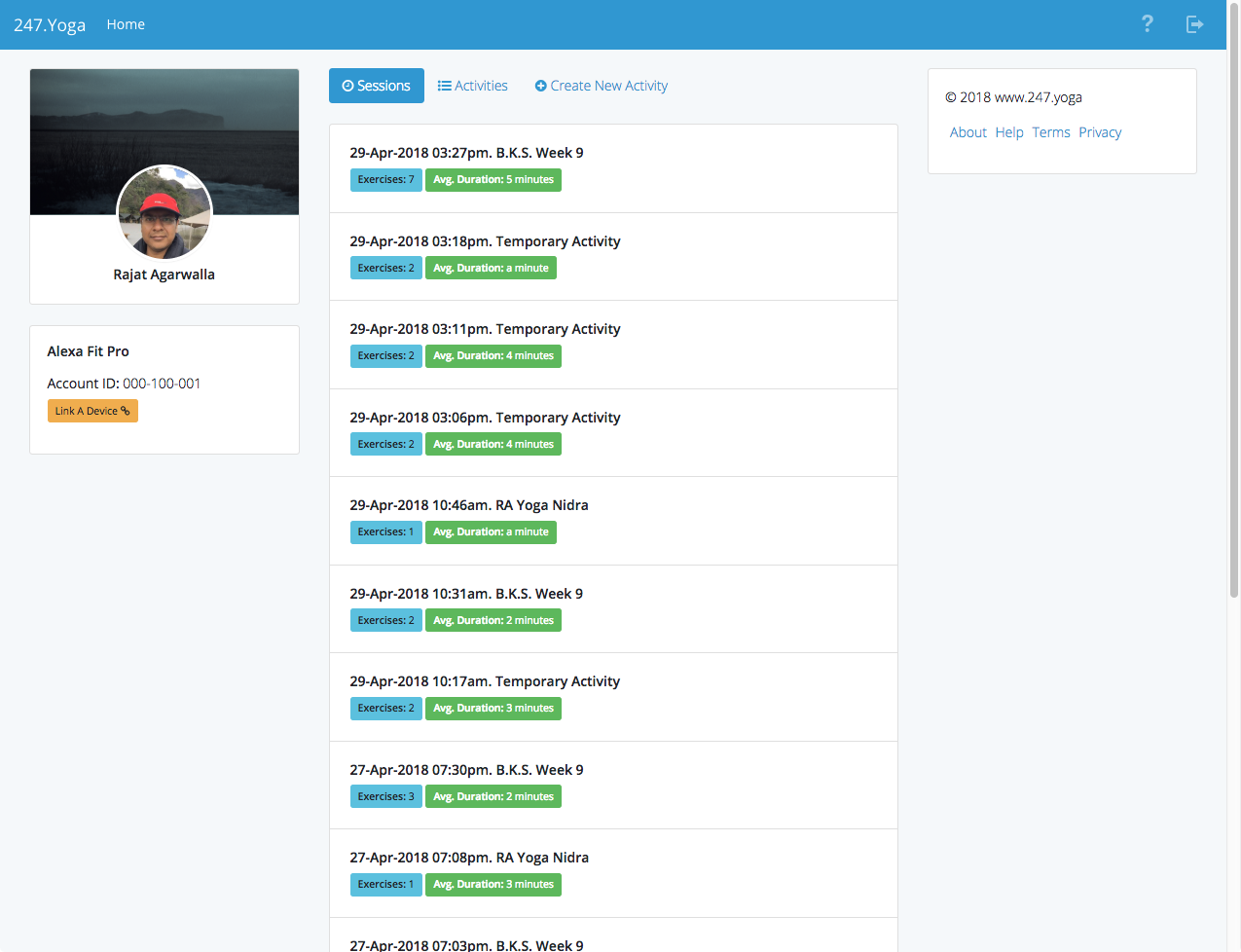
Task: Open session 29-Apr-2018 10:31am B.K.S. Week 9
Action: click(x=613, y=609)
